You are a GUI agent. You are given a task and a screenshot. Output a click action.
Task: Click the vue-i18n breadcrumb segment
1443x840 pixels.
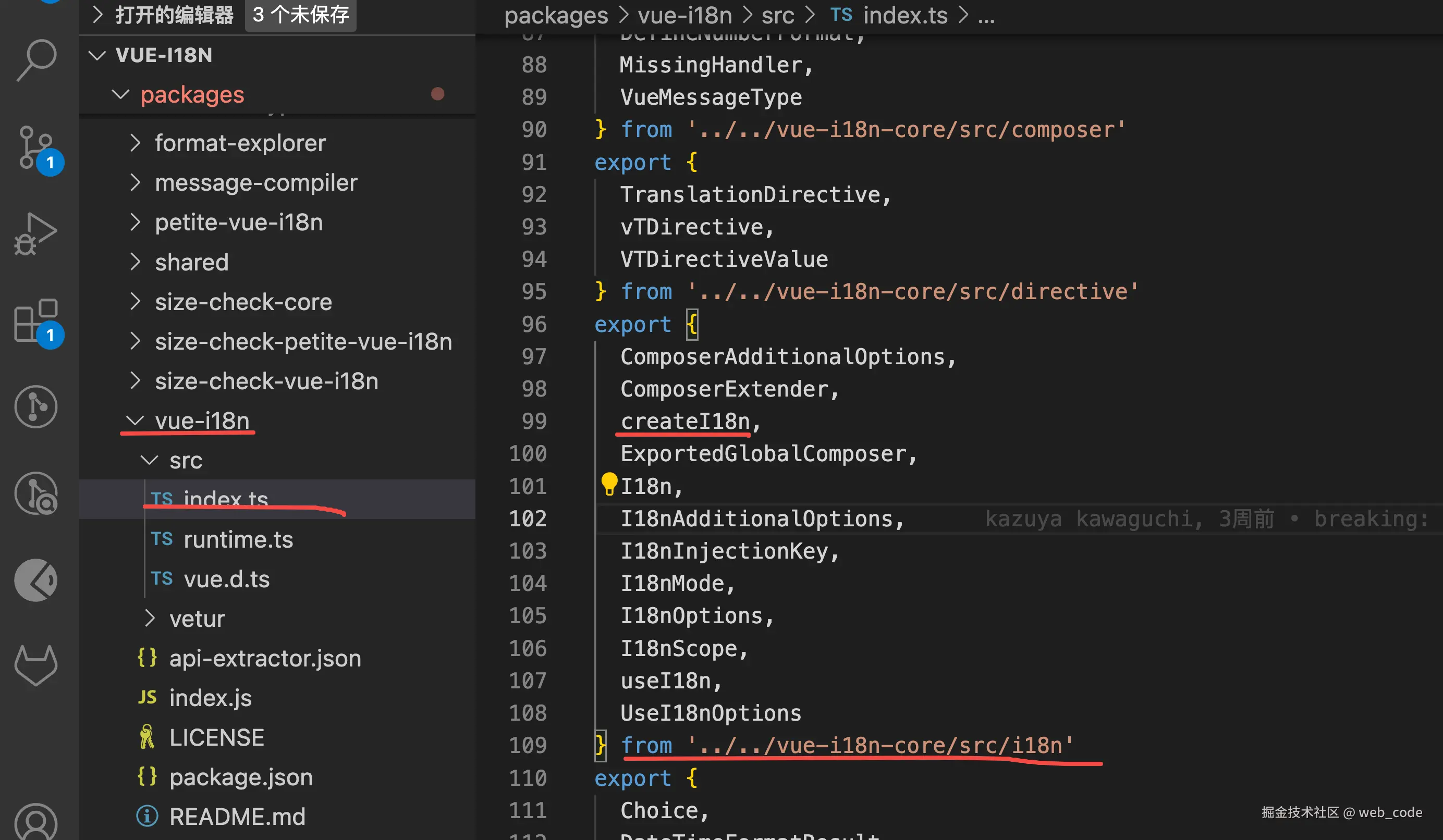point(684,15)
